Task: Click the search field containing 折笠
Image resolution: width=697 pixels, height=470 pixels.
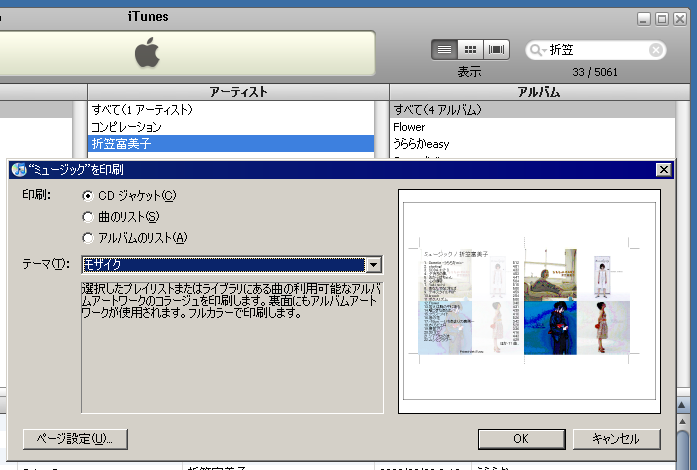Action: pyautogui.click(x=596, y=50)
